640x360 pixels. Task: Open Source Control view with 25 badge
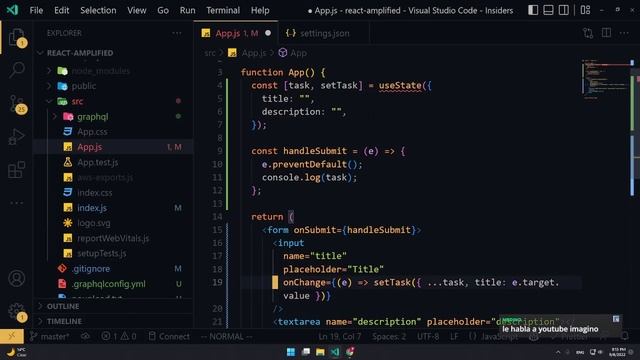click(x=17, y=104)
